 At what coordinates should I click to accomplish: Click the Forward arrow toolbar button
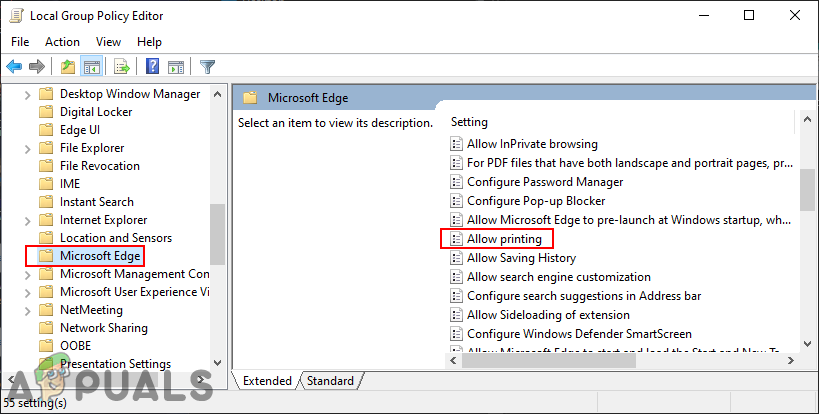[x=37, y=67]
